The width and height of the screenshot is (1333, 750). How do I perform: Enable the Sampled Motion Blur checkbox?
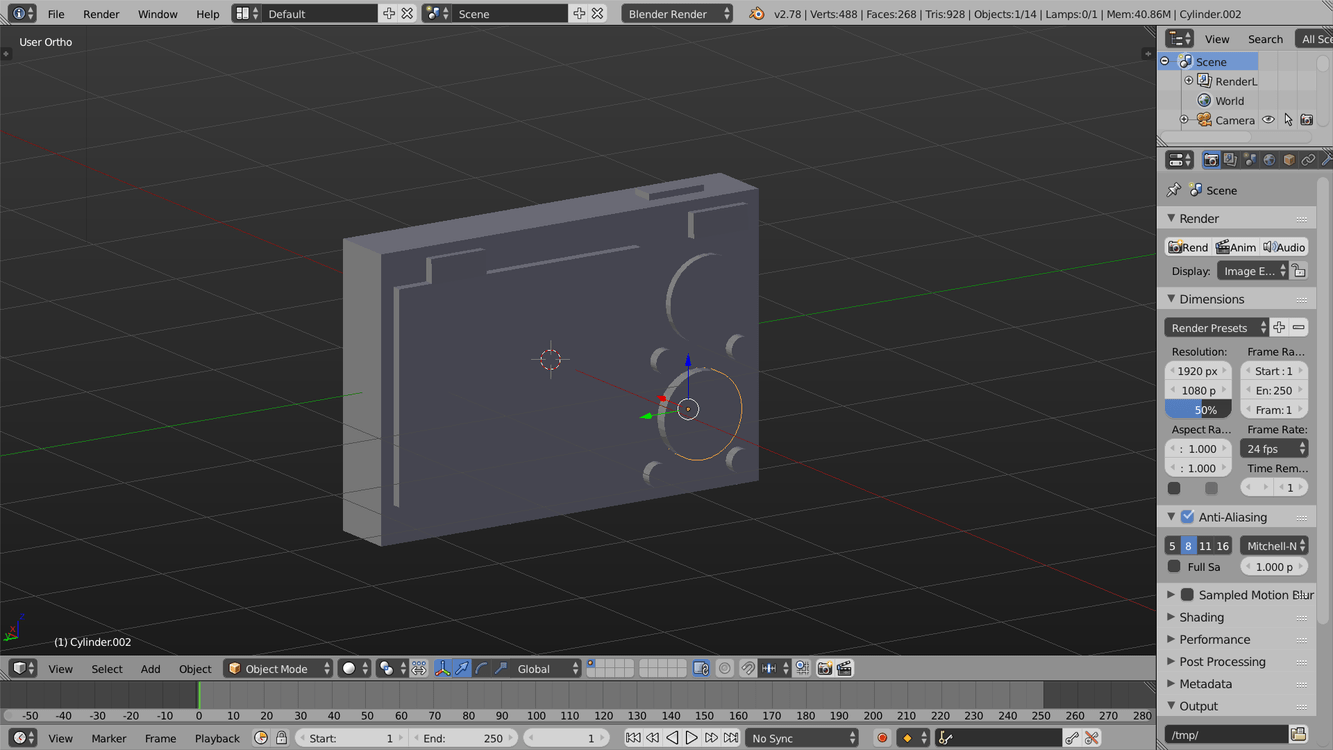coord(1188,595)
